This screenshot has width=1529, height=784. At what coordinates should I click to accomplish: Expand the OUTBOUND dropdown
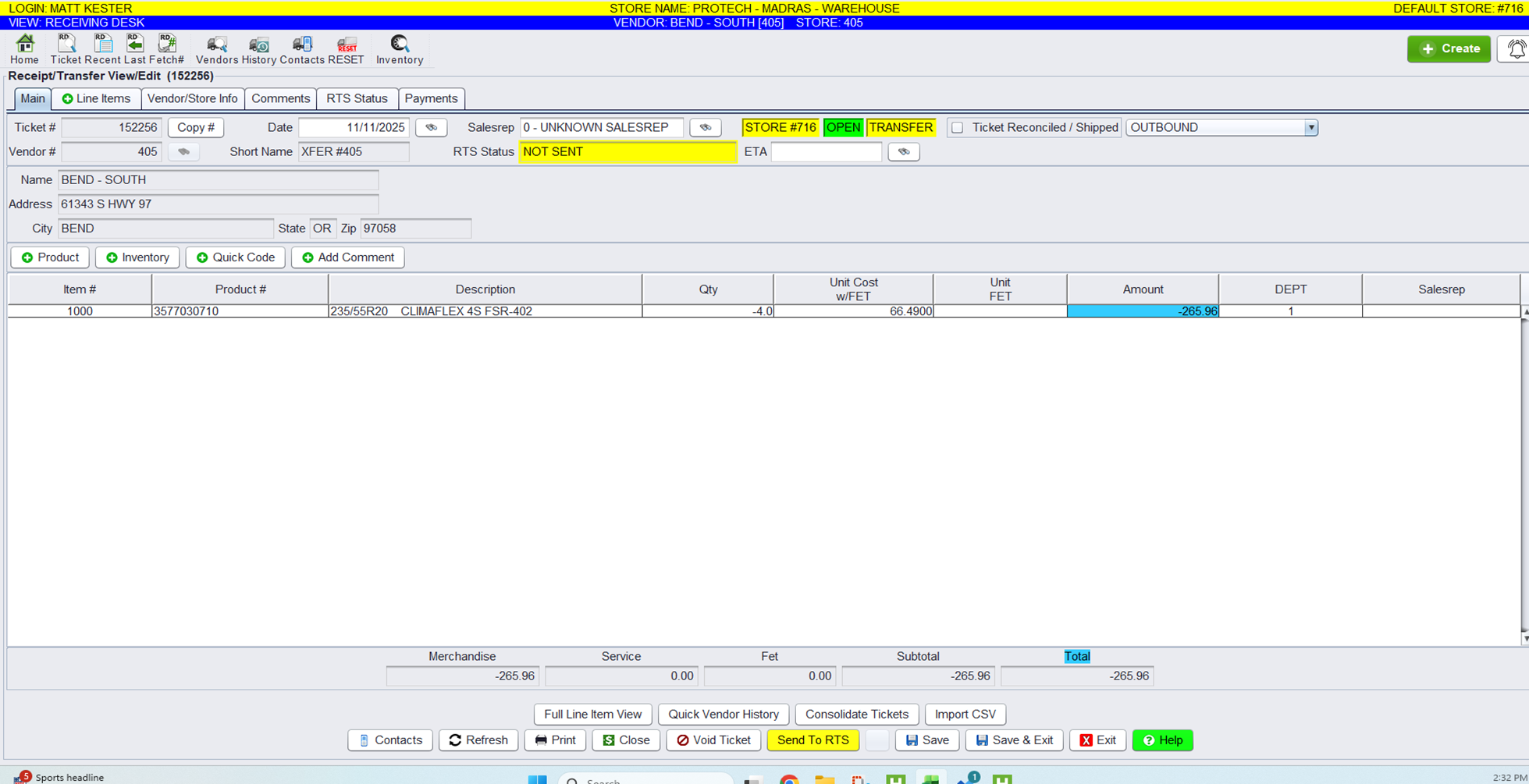pos(1310,128)
